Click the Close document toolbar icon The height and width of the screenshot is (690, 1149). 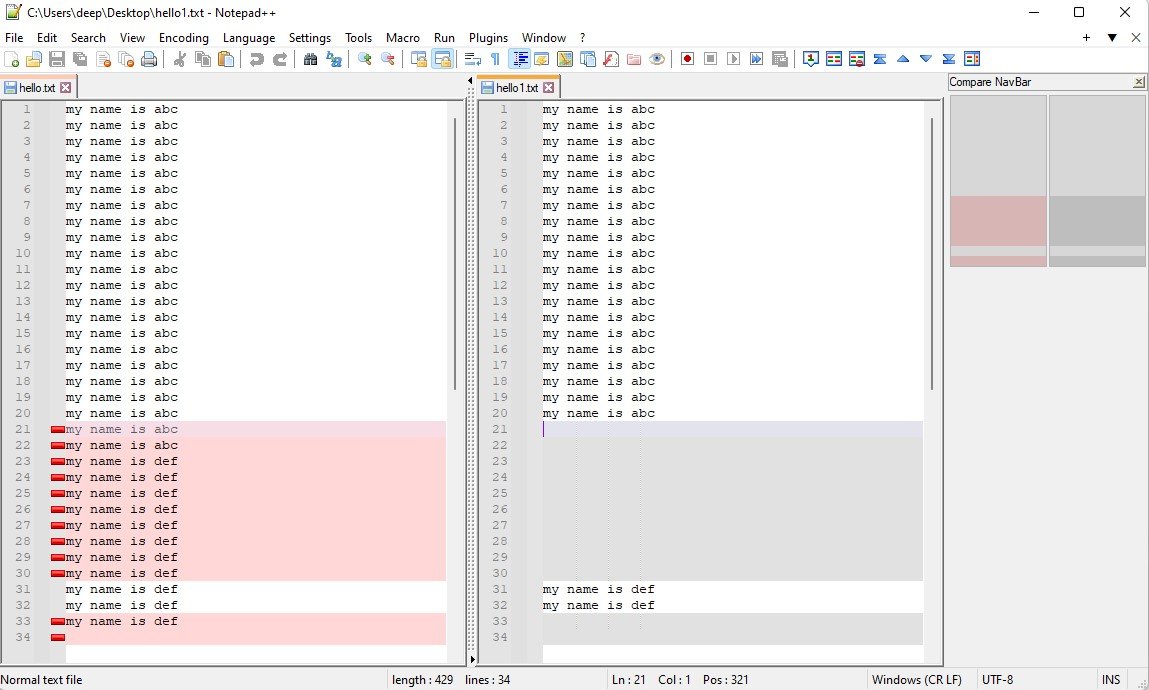(103, 59)
